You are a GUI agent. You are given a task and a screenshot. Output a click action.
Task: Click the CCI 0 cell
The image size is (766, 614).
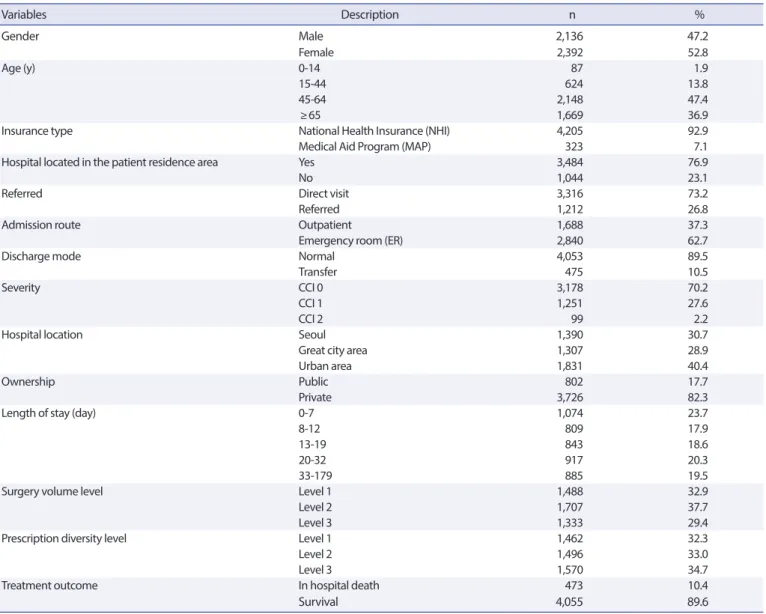click(x=311, y=287)
